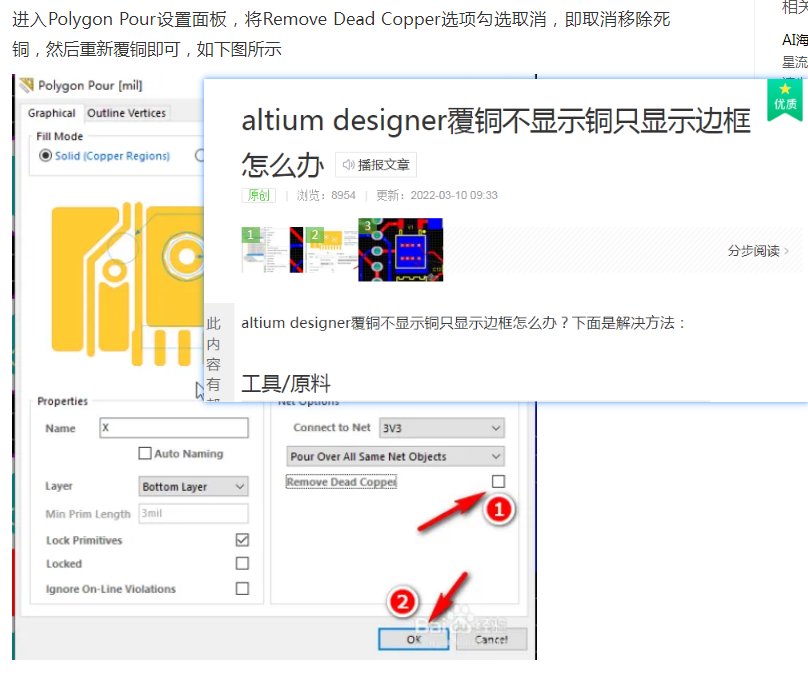Image resolution: width=808 pixels, height=675 pixels.
Task: Click 工具/原料 heading
Action: click(x=286, y=384)
